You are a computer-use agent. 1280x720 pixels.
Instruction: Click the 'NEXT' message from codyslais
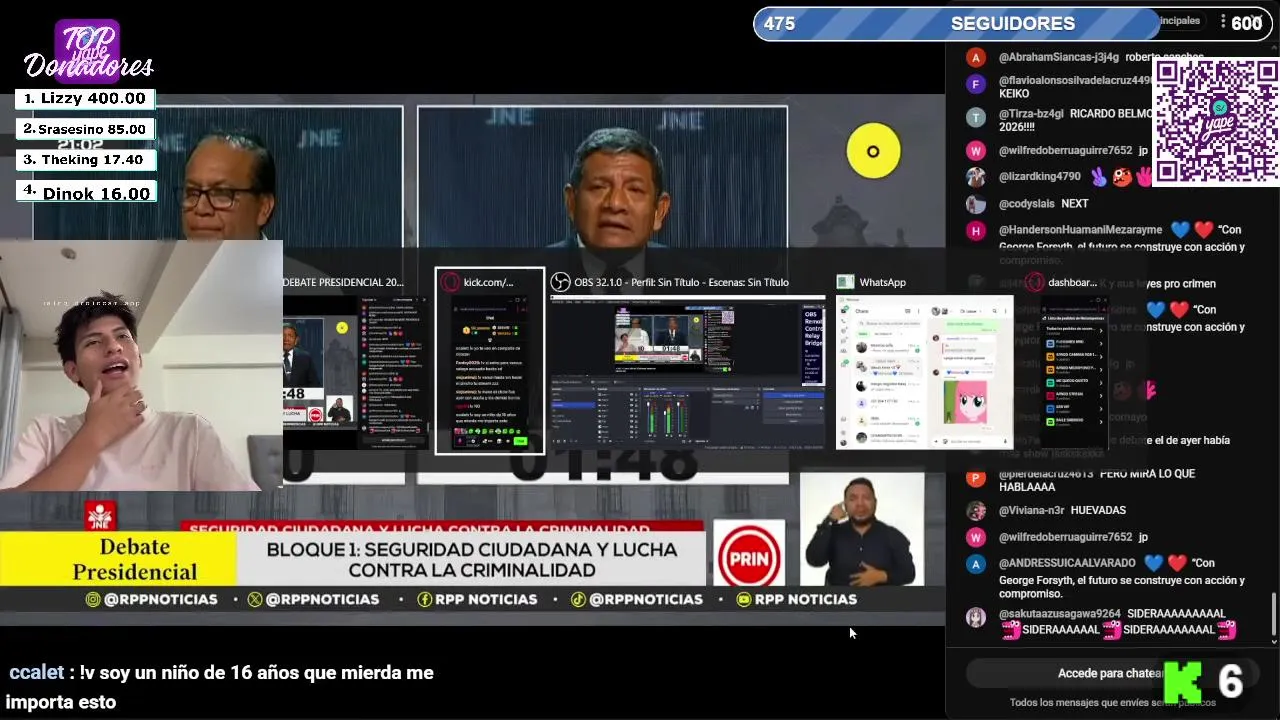(x=1075, y=204)
